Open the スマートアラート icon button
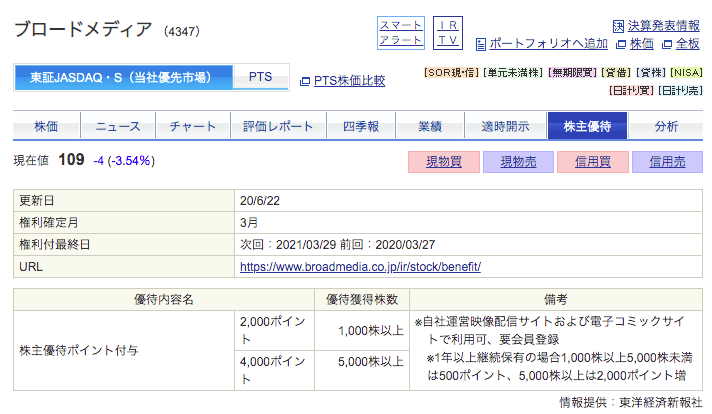 [x=400, y=33]
